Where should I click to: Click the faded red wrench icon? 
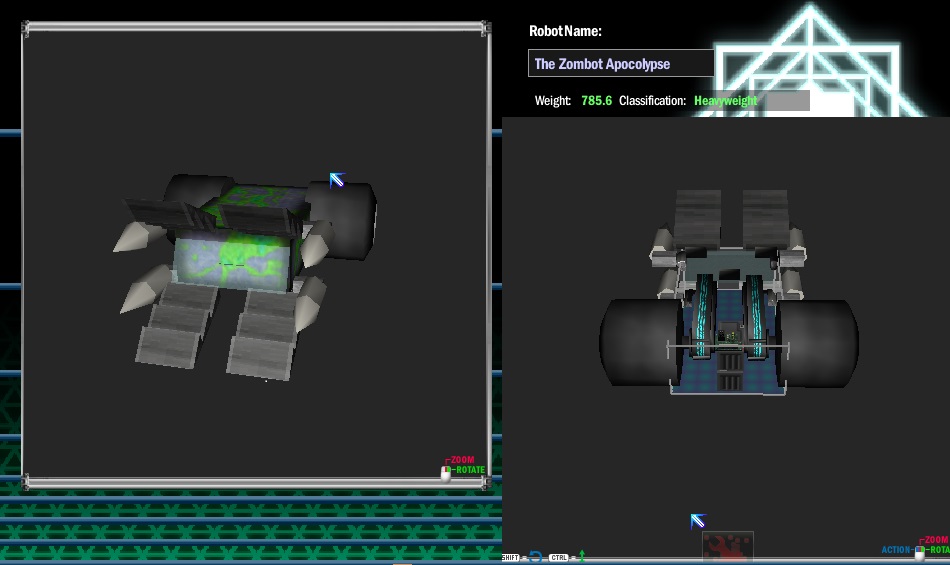pos(727,546)
